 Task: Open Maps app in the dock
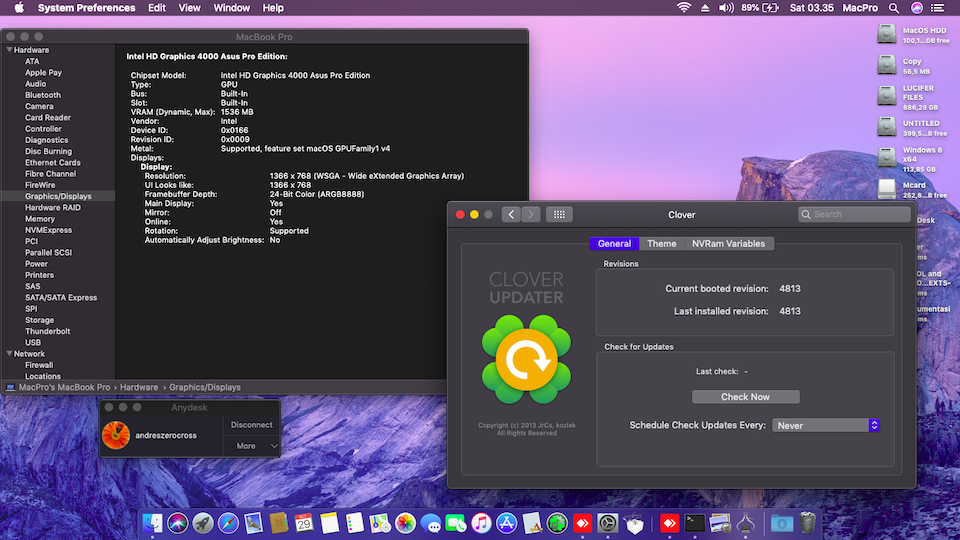click(380, 523)
